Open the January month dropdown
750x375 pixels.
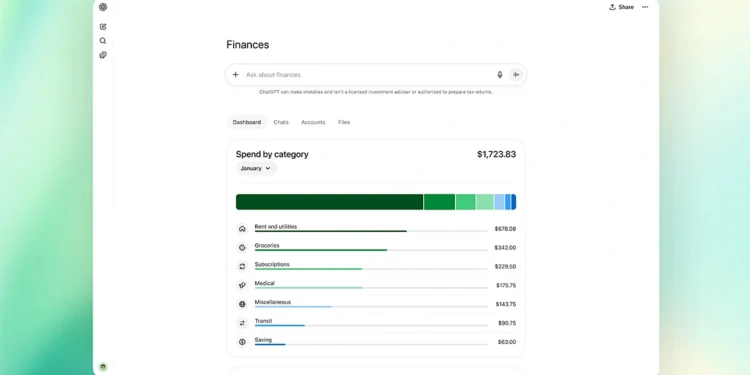pos(256,168)
